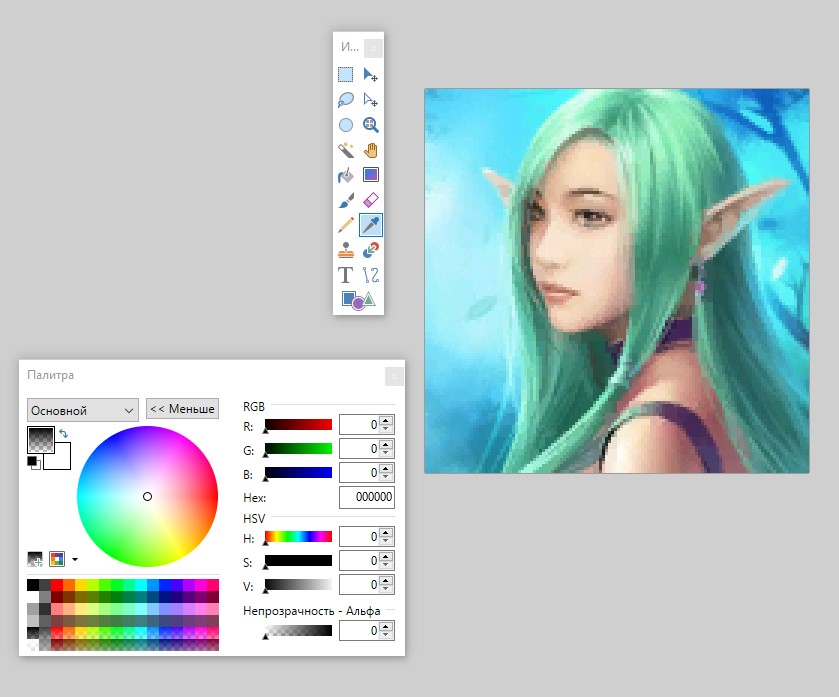Select the Move Selected Pixels tool
Screen dimensions: 839x697
[x=370, y=74]
